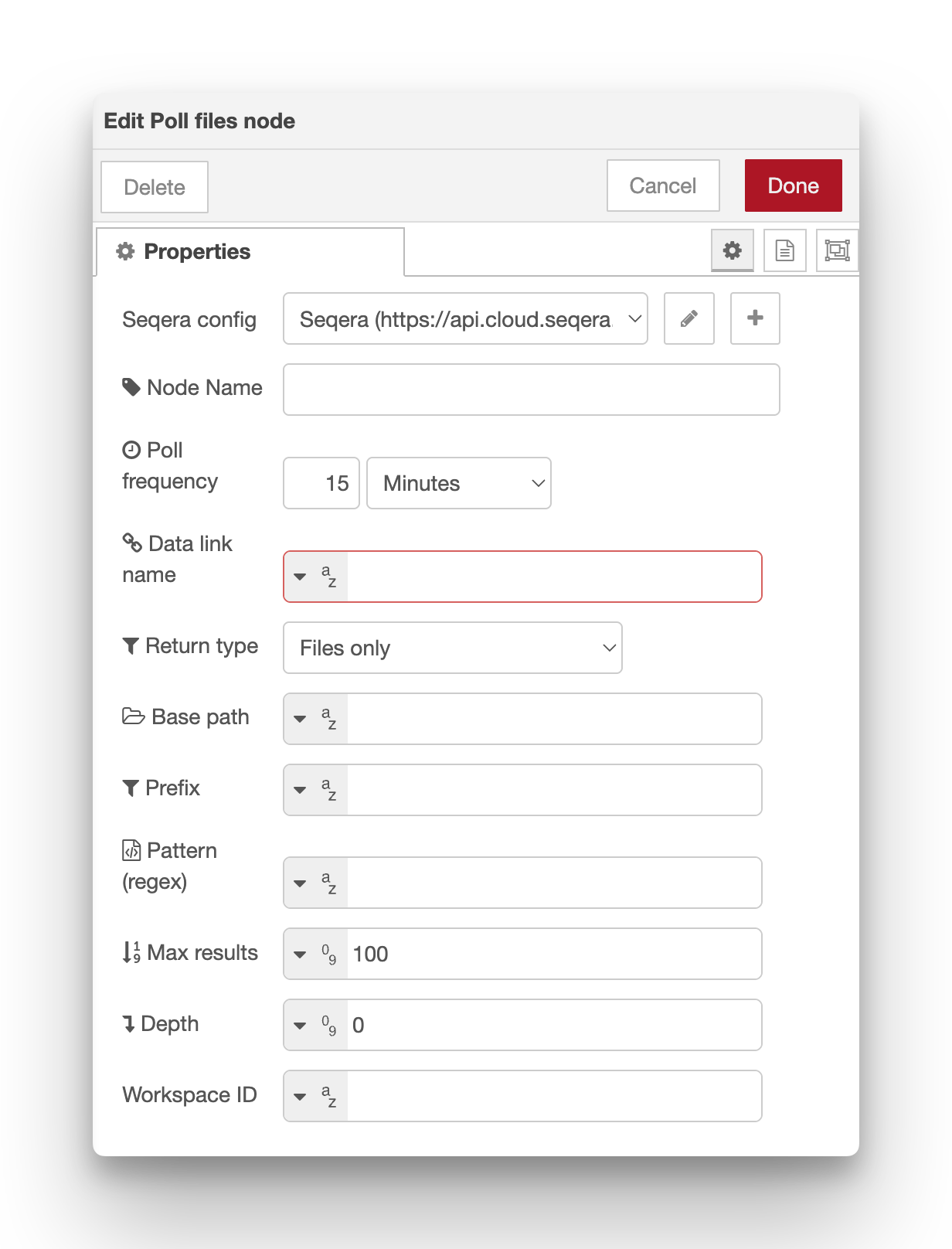
Task: Open node description document icon
Action: pos(785,250)
